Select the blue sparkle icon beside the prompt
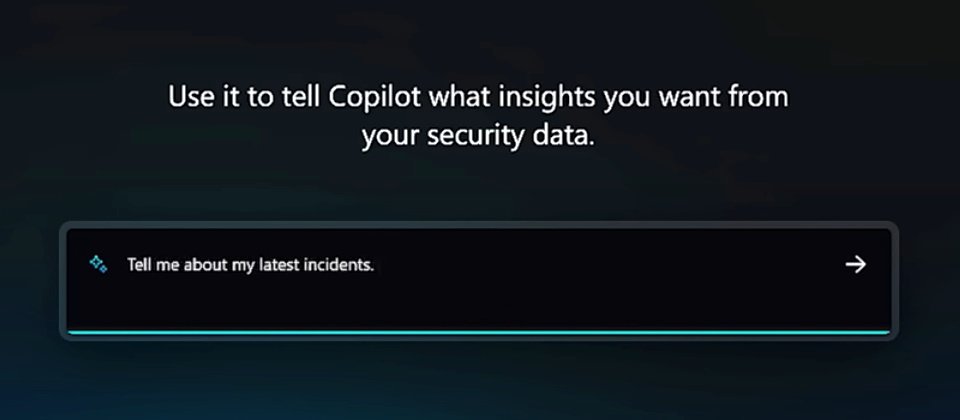 click(98, 264)
